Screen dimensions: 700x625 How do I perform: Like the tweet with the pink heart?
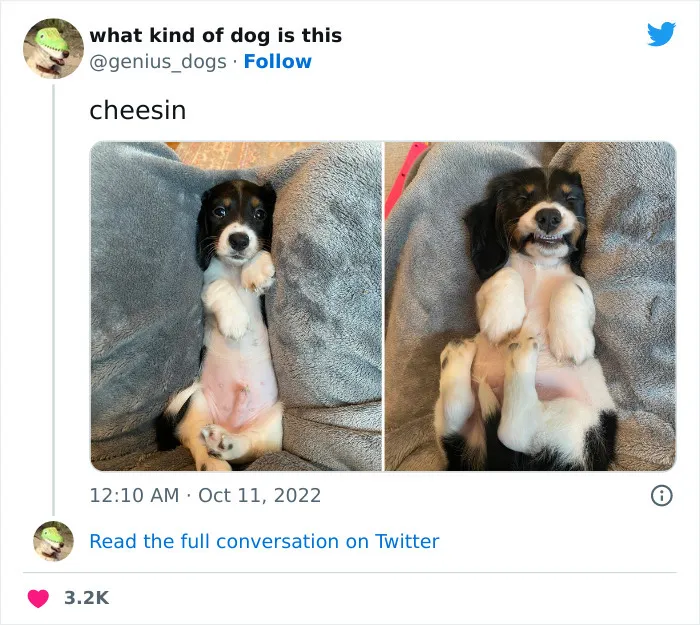click(x=38, y=598)
